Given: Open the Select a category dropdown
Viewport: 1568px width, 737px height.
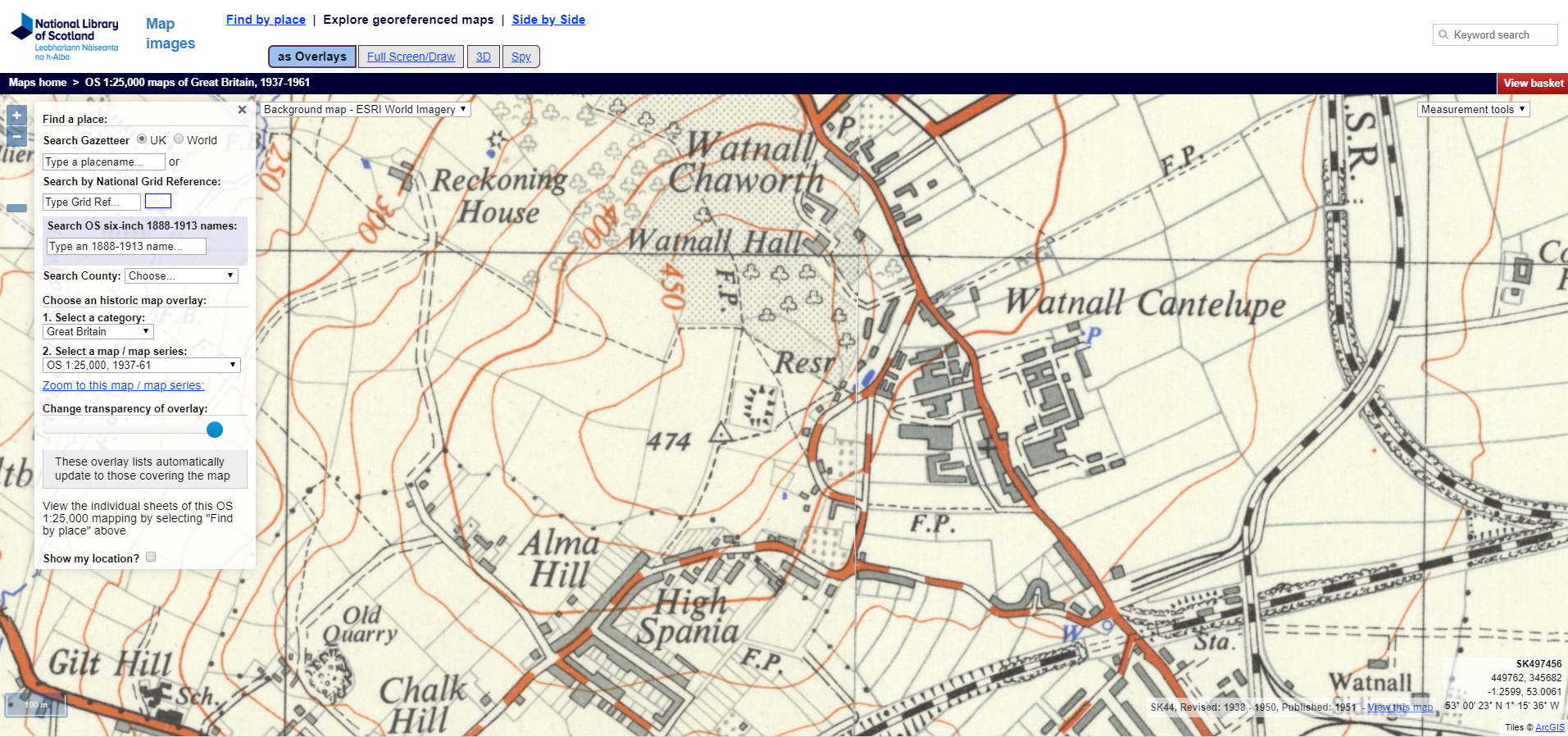Looking at the screenshot, I should click(98, 331).
